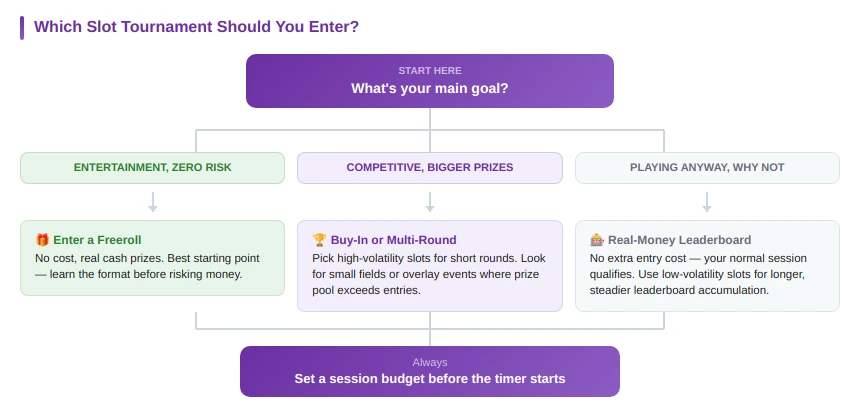Open the Enter a Freeroll heading
Image resolution: width=860 pixels, height=413 pixels.
coord(97,240)
